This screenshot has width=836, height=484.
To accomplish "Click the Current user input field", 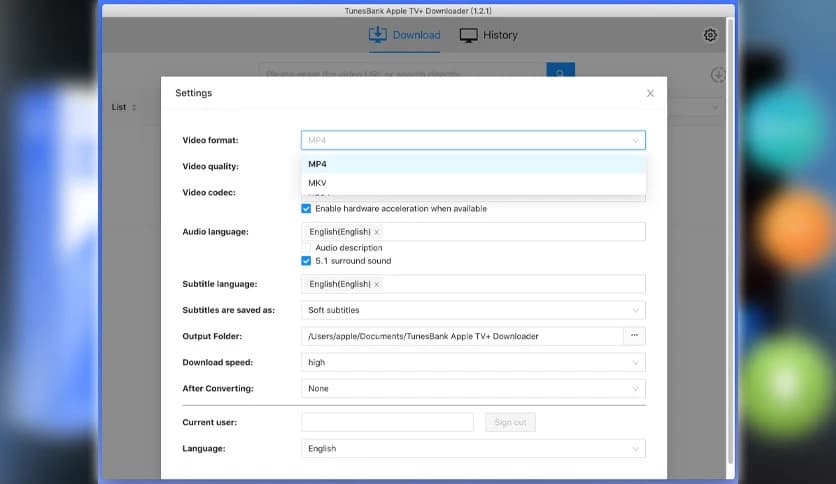I will (387, 422).
